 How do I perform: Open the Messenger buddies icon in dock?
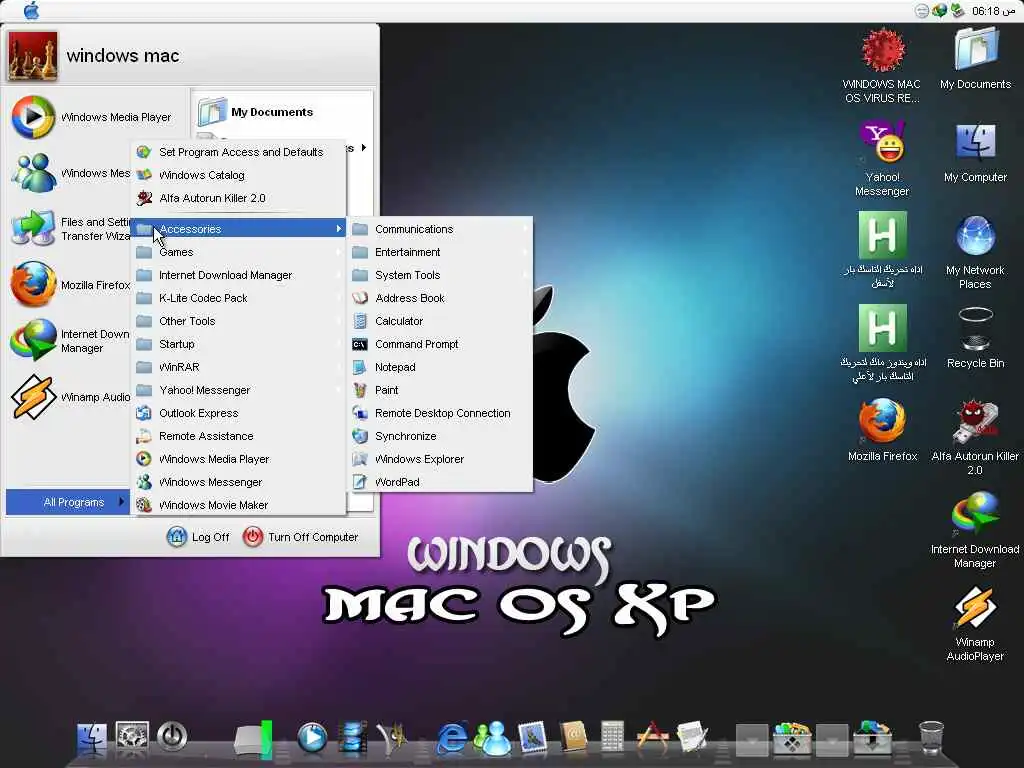[x=492, y=738]
